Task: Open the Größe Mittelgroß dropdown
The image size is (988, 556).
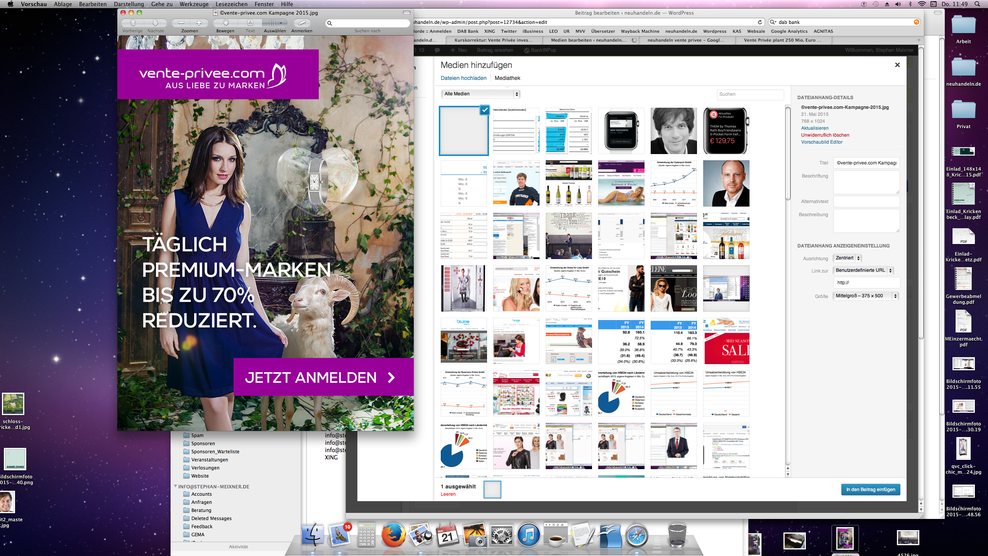Action: [x=866, y=296]
